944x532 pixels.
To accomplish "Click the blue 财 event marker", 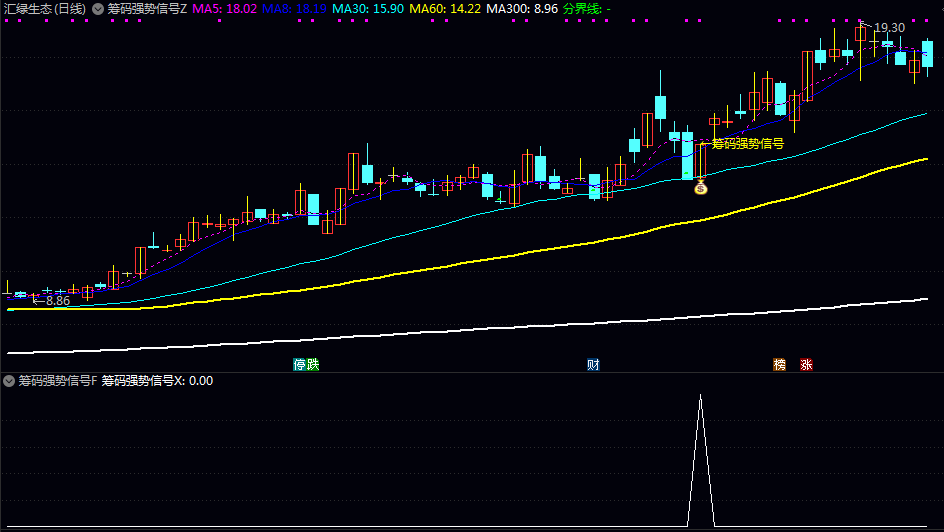I will click(x=593, y=365).
